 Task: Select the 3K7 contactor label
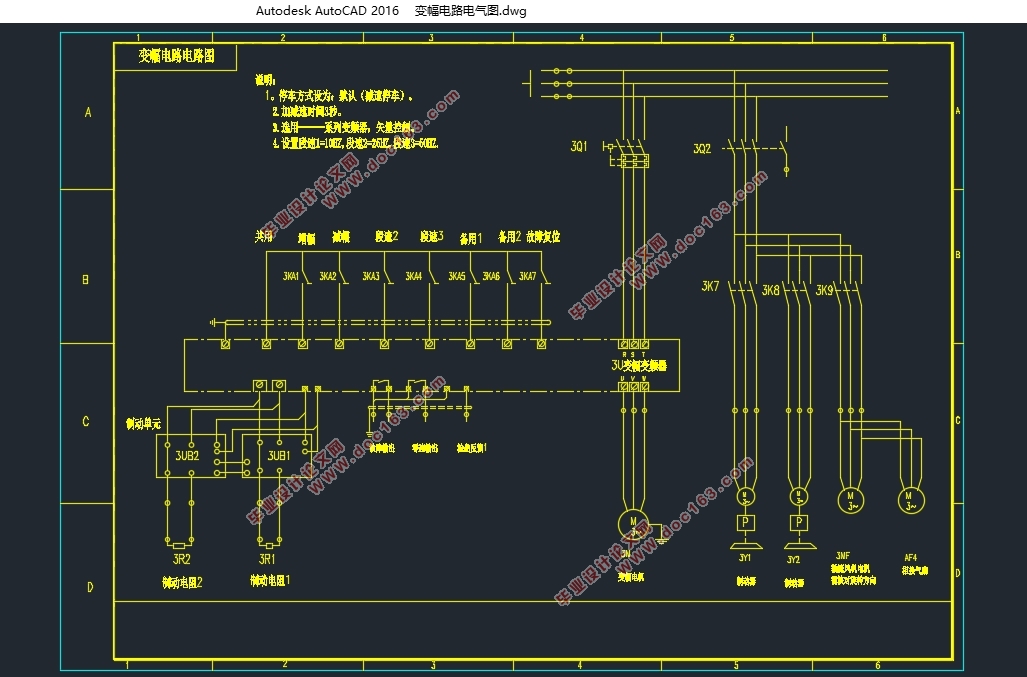[x=710, y=286]
